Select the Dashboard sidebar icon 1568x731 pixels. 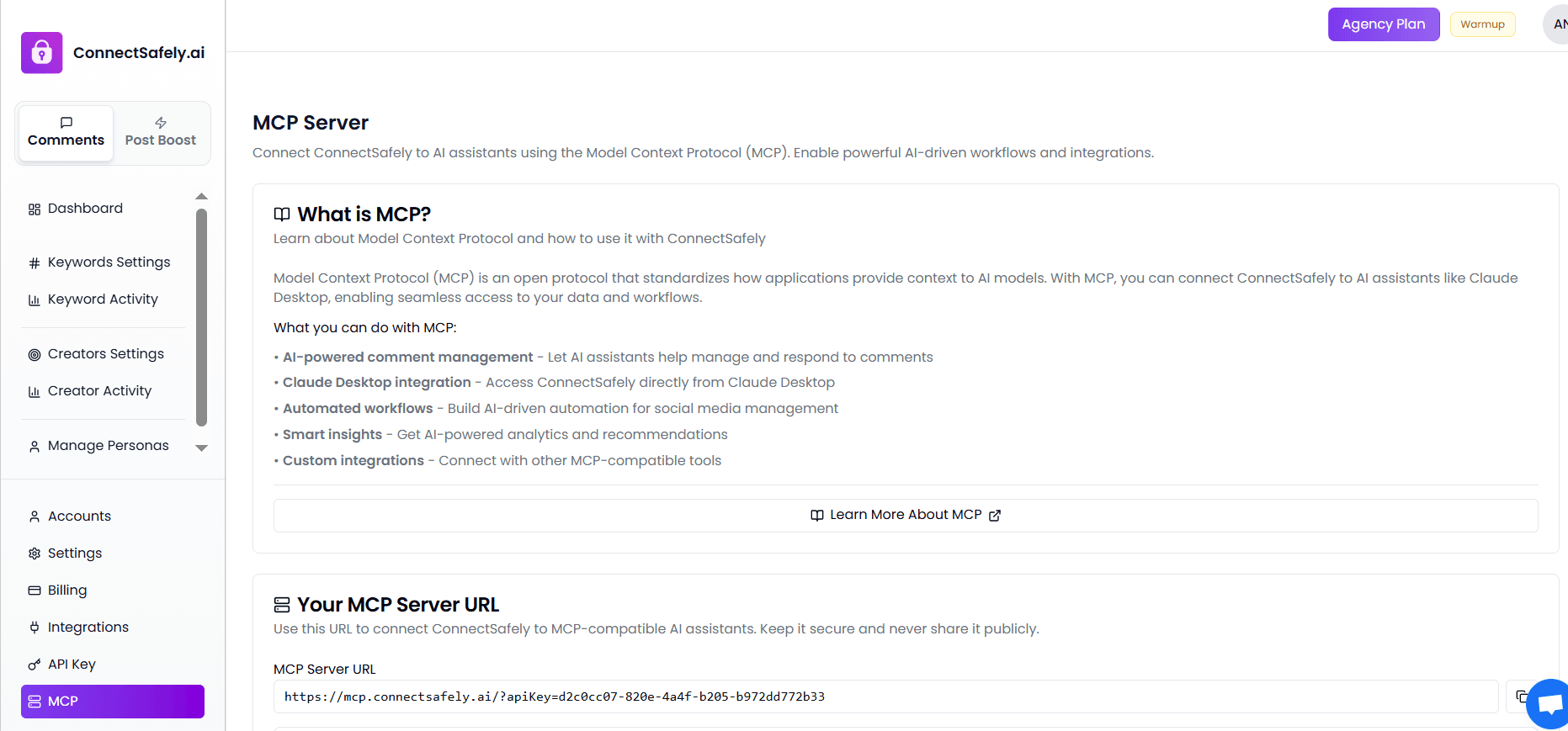click(34, 208)
